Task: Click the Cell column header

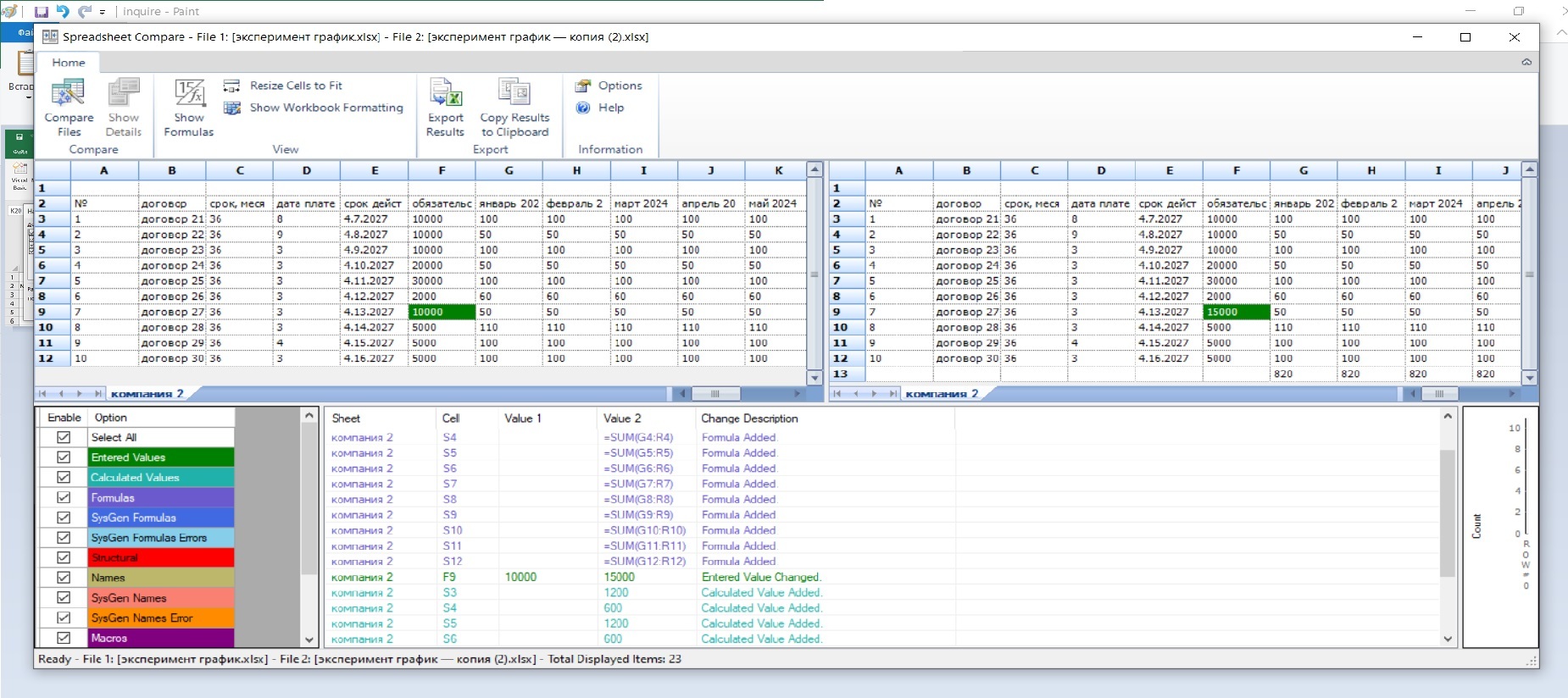Action: tap(451, 418)
